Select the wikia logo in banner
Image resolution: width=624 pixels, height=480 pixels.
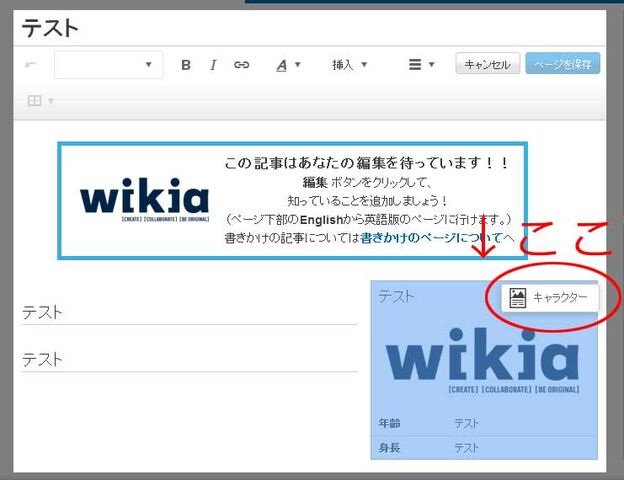(144, 200)
